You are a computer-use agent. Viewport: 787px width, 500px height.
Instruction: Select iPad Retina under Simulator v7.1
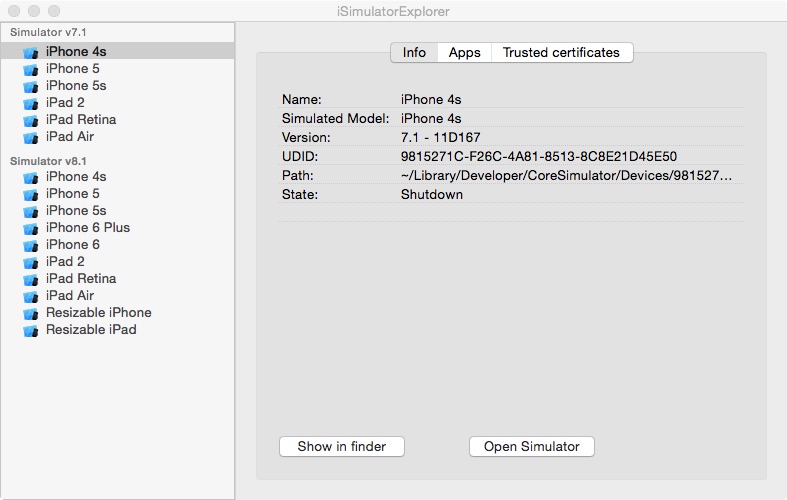click(x=117, y=119)
